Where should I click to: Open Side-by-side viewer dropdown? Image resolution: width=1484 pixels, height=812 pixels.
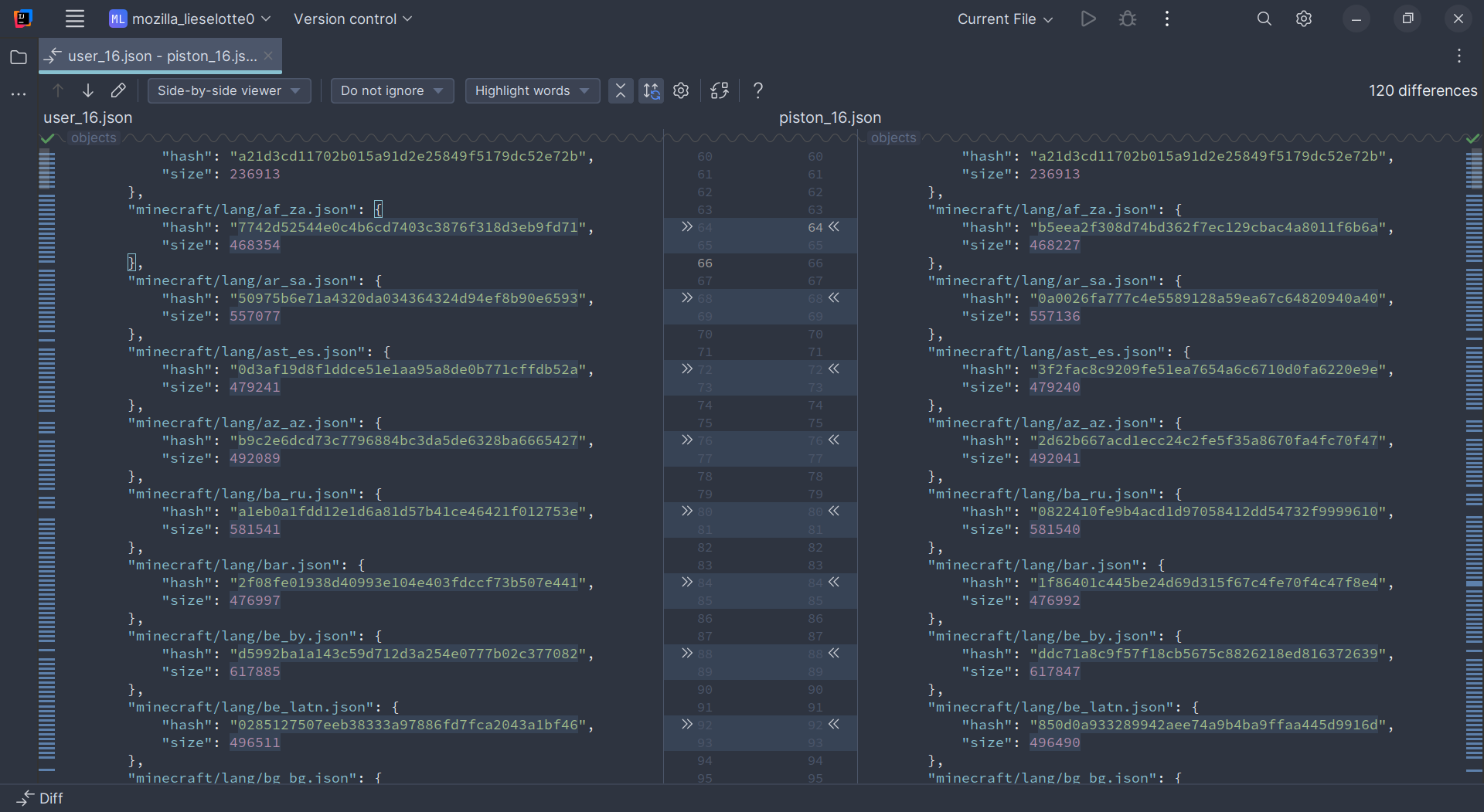[229, 90]
